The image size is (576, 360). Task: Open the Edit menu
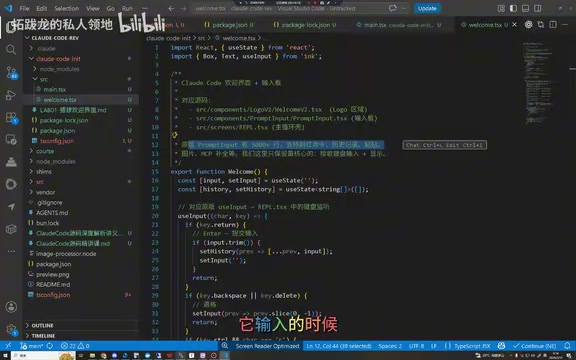(42, 8)
